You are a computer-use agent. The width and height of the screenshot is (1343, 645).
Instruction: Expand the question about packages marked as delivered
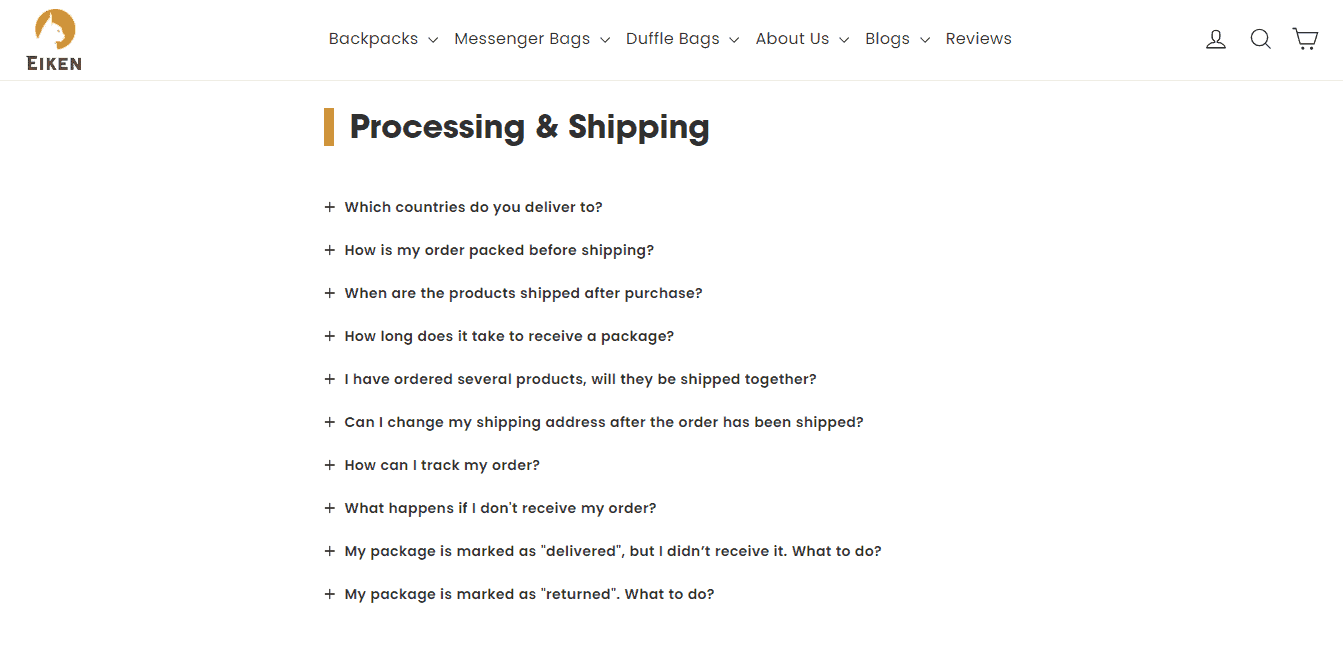613,550
